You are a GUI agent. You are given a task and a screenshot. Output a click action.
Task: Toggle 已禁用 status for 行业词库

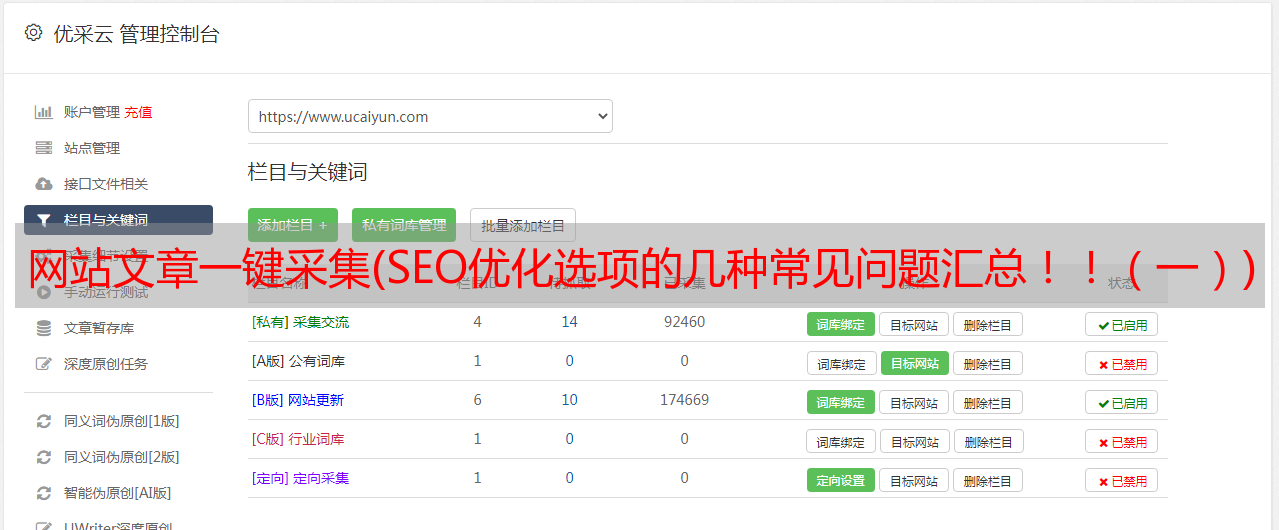click(1121, 441)
